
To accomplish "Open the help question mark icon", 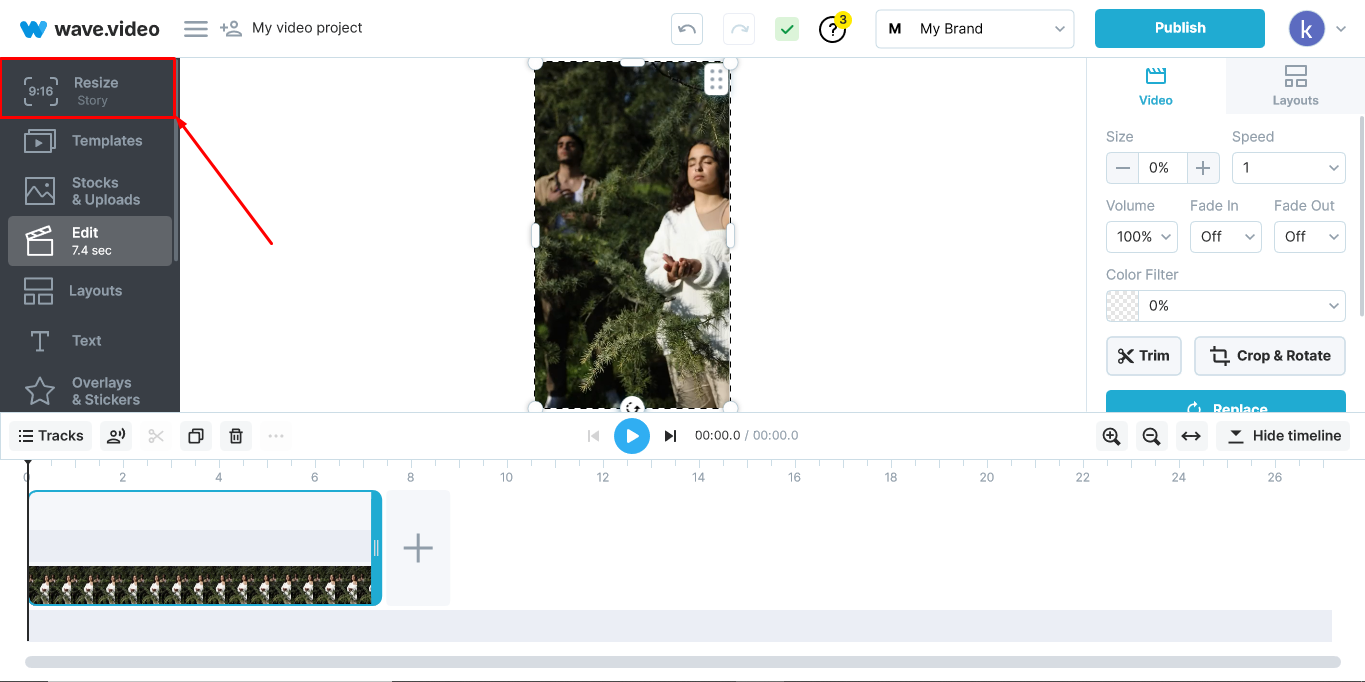I will [831, 30].
